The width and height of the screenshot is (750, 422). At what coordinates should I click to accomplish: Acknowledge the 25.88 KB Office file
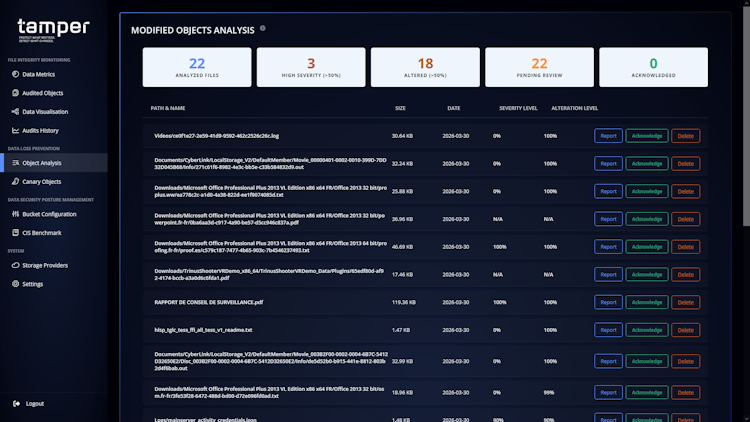pyautogui.click(x=646, y=191)
